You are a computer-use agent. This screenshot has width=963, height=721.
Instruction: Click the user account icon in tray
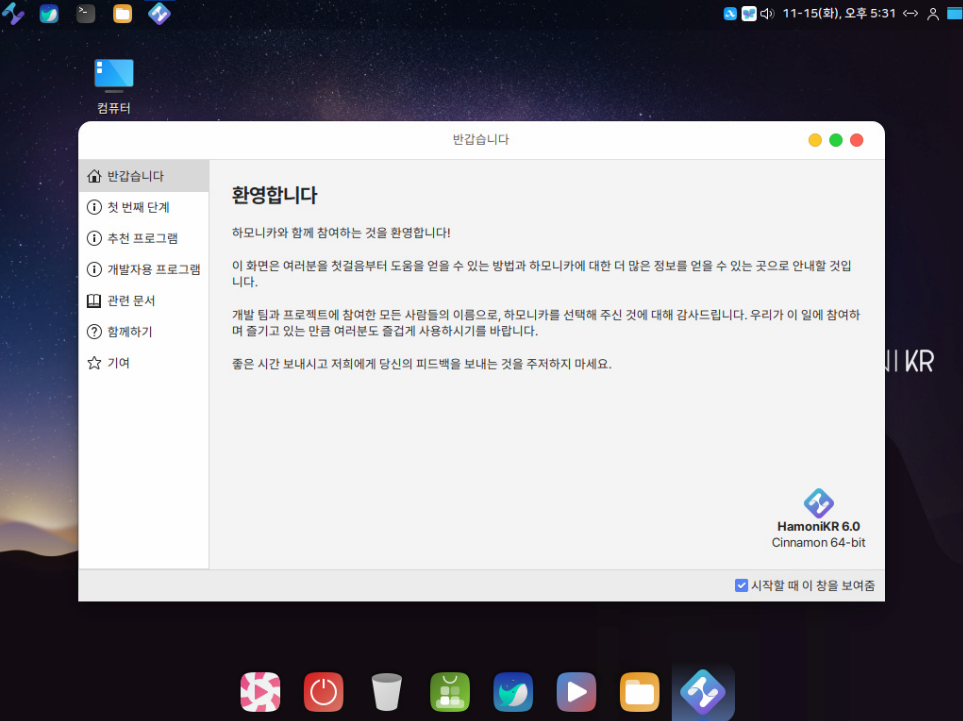tap(933, 13)
